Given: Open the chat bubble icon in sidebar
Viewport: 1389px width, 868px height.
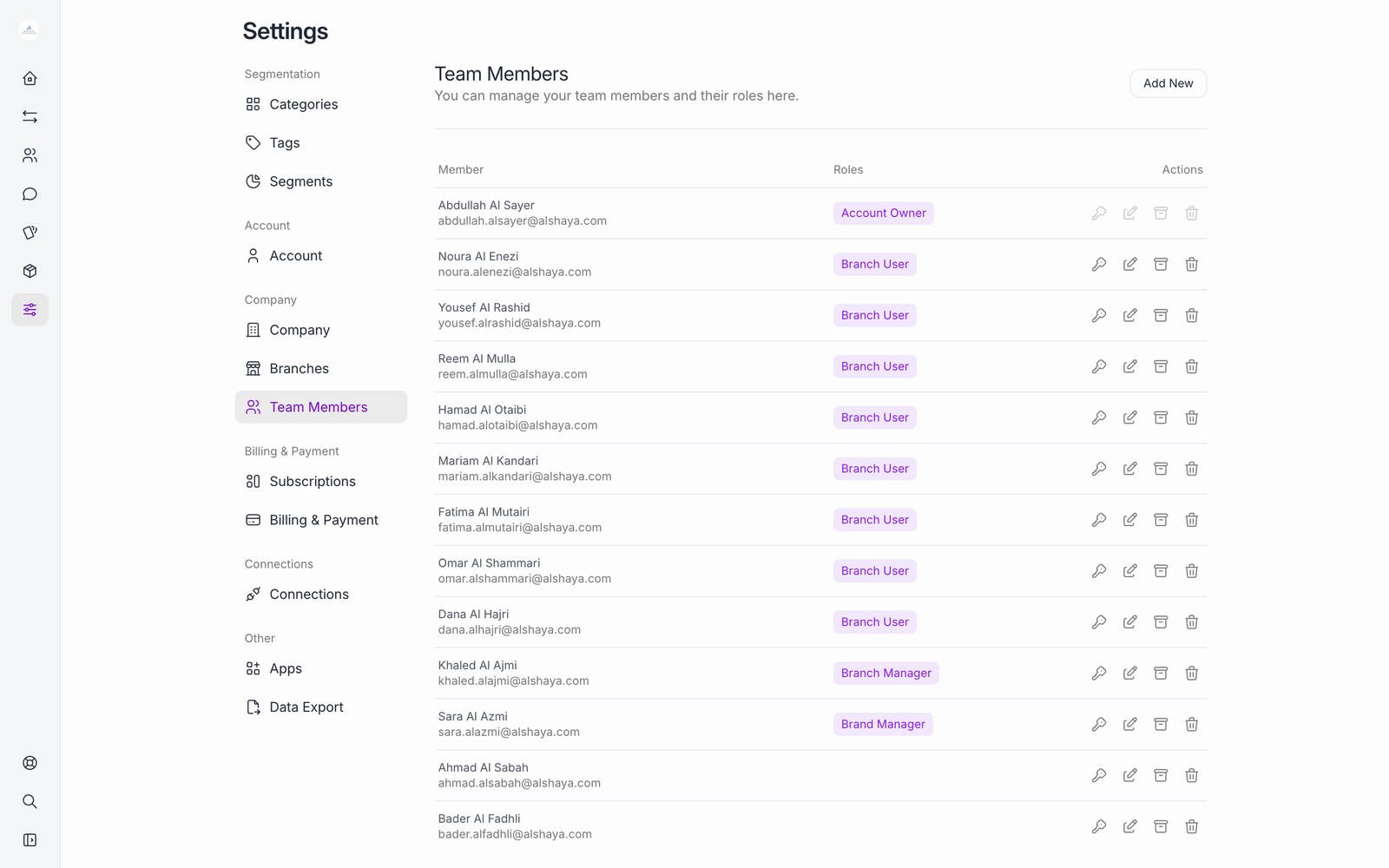Looking at the screenshot, I should [x=30, y=194].
